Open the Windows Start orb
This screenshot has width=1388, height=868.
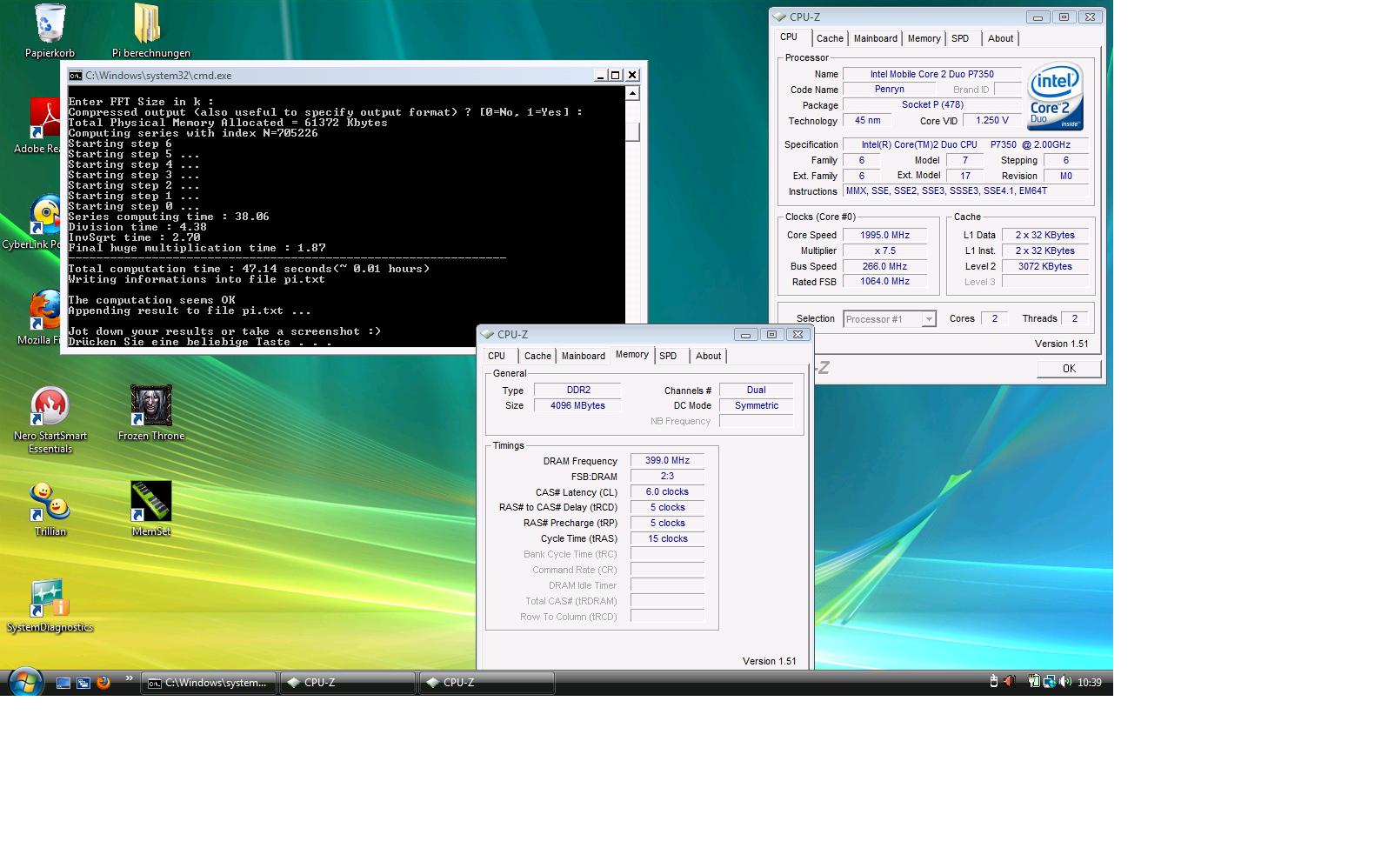tap(24, 682)
